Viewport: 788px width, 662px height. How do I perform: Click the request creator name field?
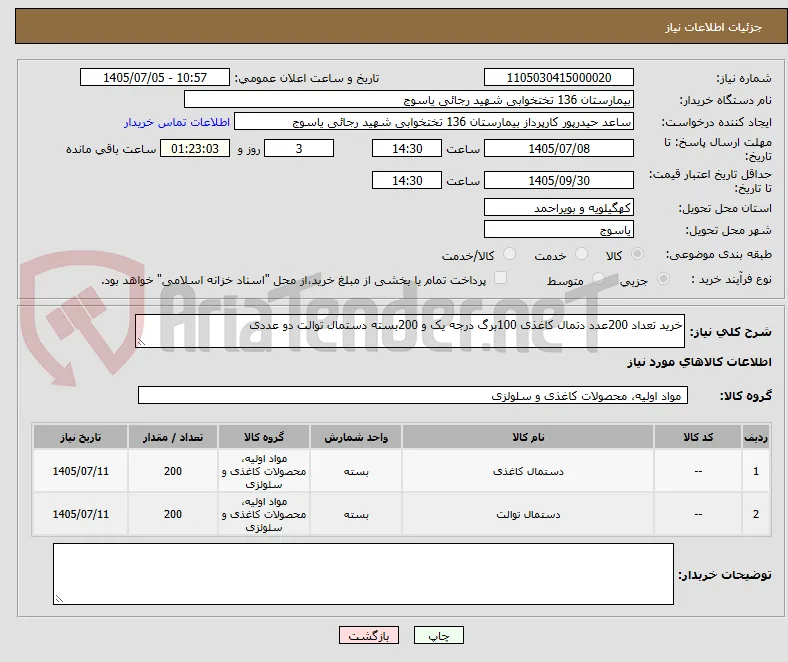point(434,122)
